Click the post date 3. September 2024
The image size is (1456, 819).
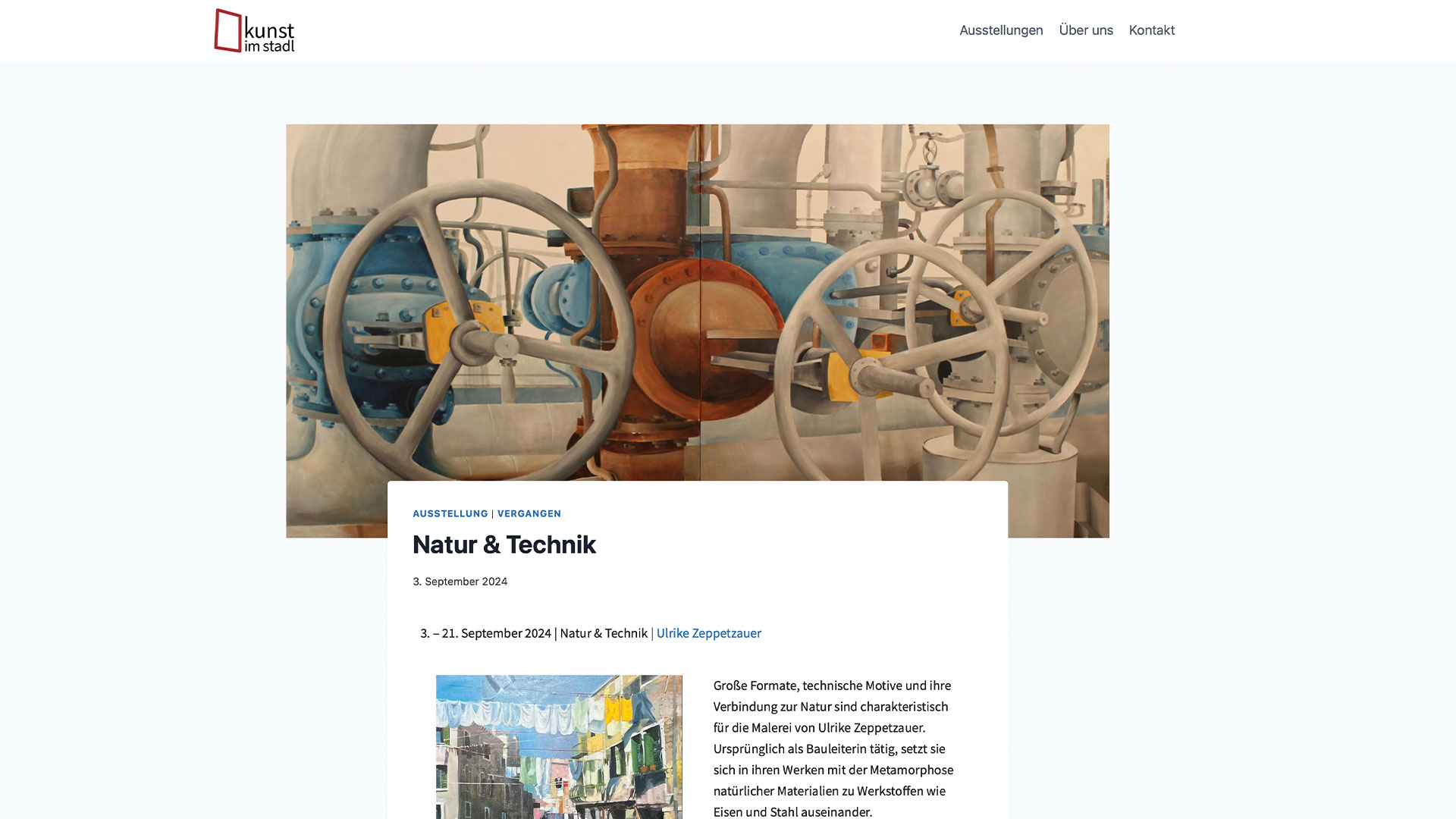point(460,582)
